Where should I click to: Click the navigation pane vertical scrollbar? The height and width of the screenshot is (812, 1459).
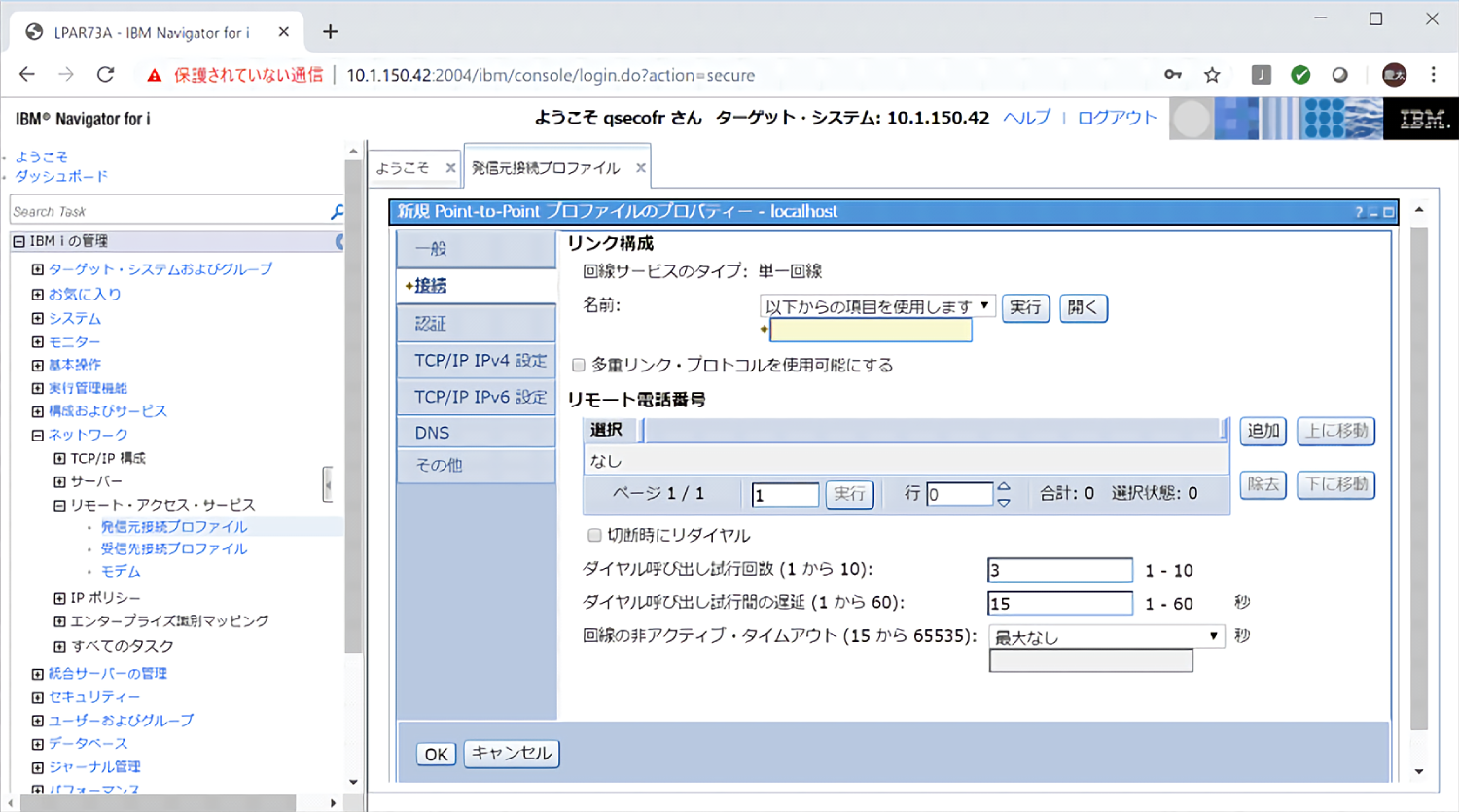click(353, 408)
